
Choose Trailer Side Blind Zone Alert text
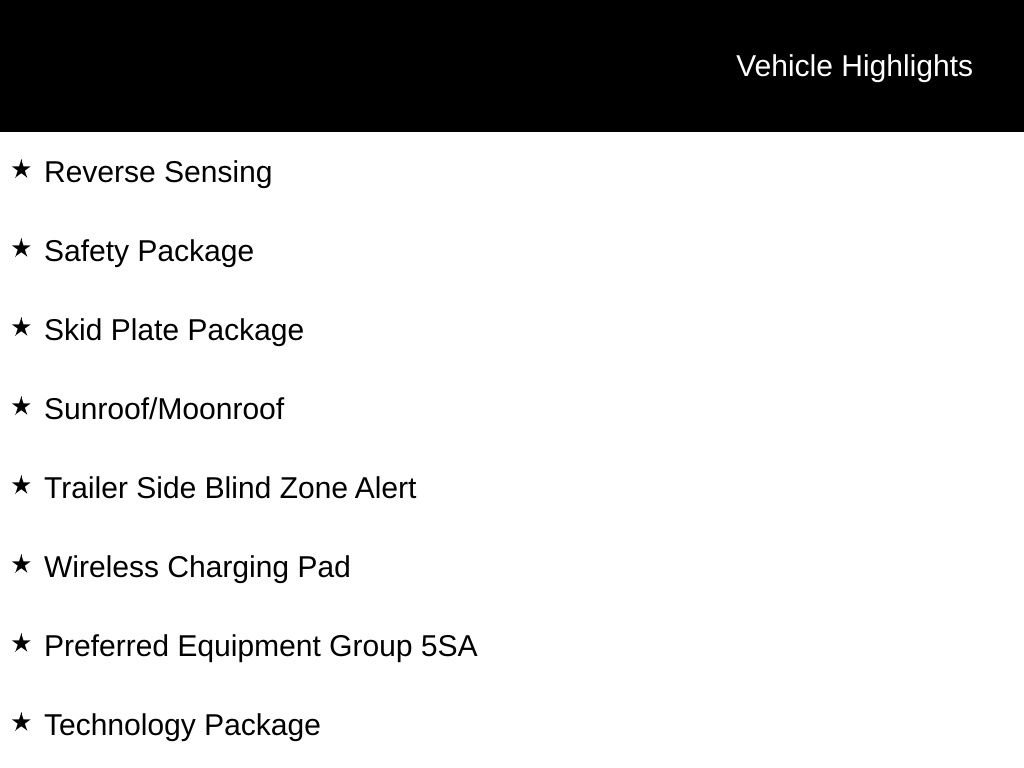pos(230,488)
